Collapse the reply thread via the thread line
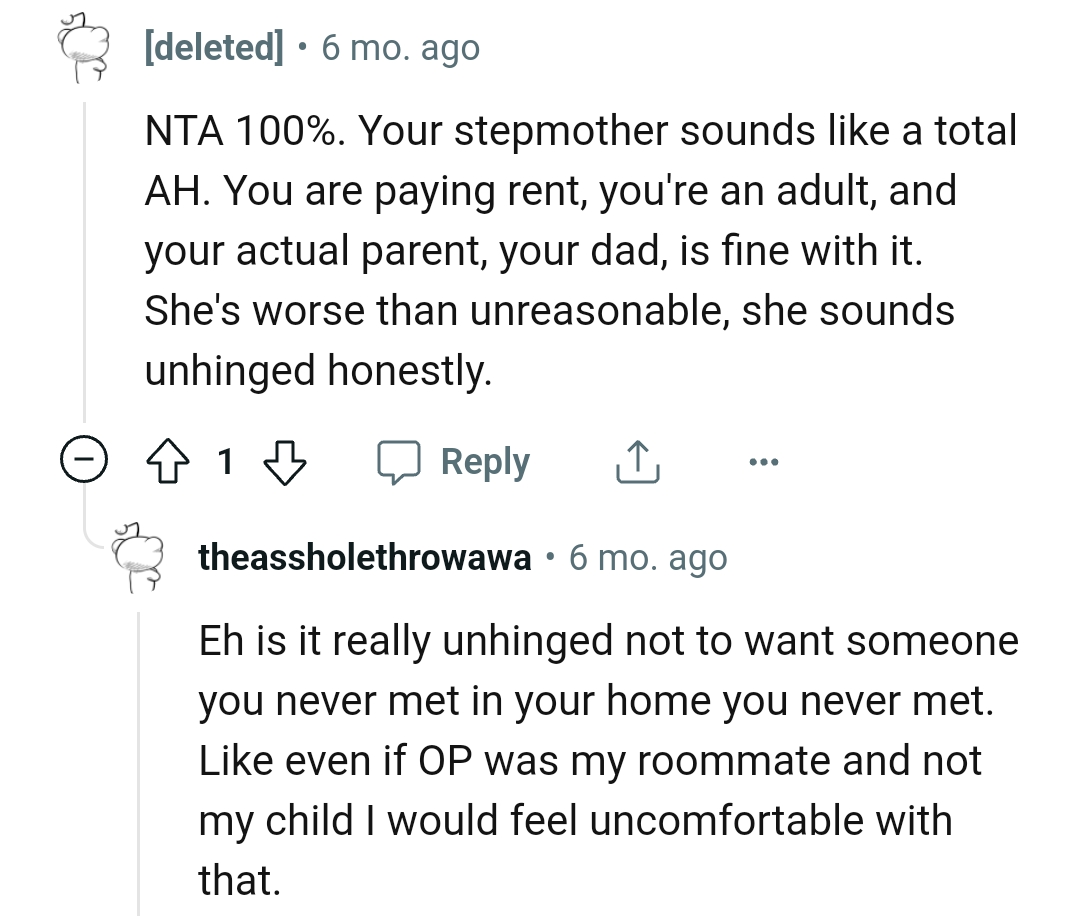The width and height of the screenshot is (1079, 916). 137,750
